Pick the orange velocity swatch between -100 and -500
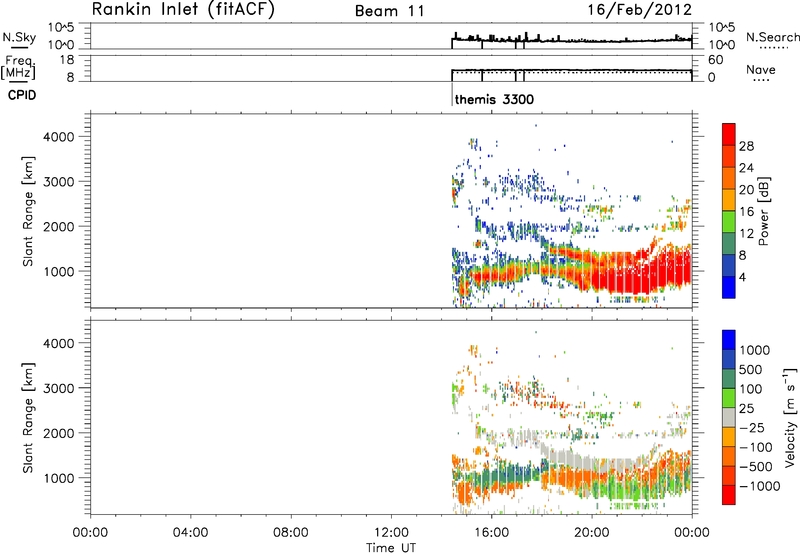The image size is (800, 554). pyautogui.click(x=729, y=456)
